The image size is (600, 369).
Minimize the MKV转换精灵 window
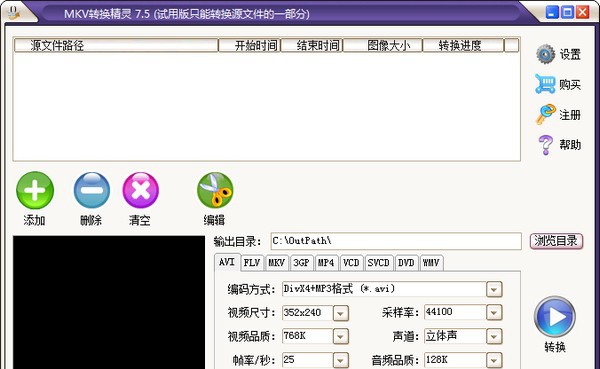[552, 12]
